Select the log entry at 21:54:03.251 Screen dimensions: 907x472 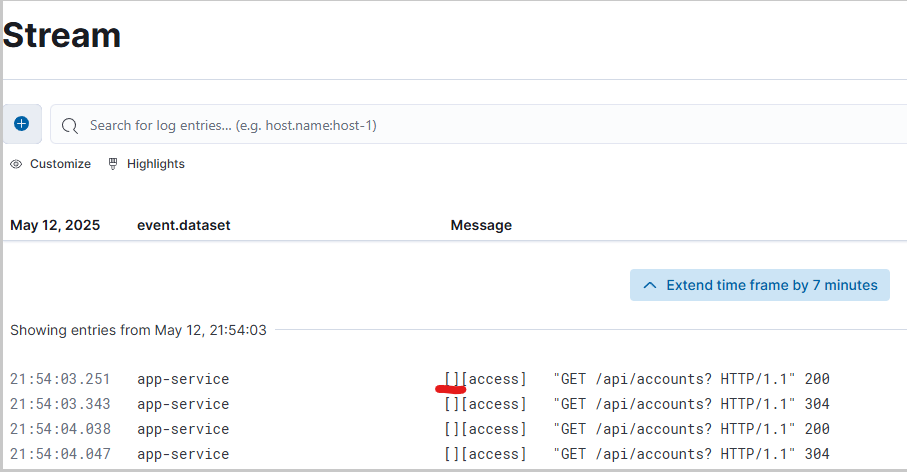point(59,379)
